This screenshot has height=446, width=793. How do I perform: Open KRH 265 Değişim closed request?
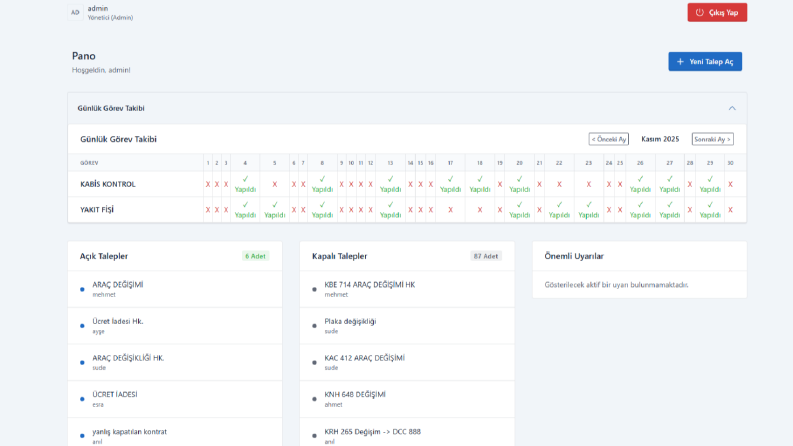pos(407,432)
